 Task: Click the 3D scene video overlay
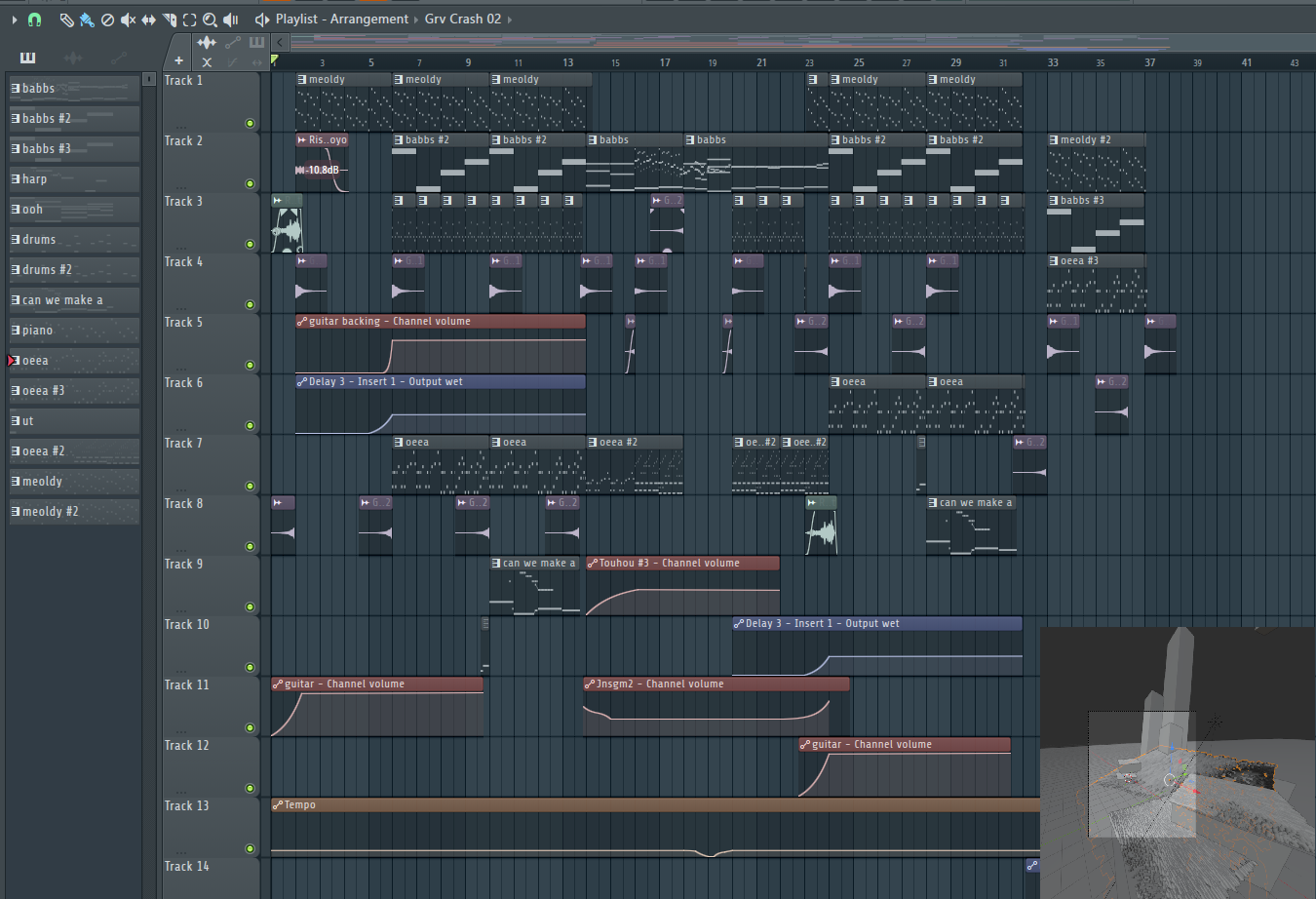[x=1178, y=762]
